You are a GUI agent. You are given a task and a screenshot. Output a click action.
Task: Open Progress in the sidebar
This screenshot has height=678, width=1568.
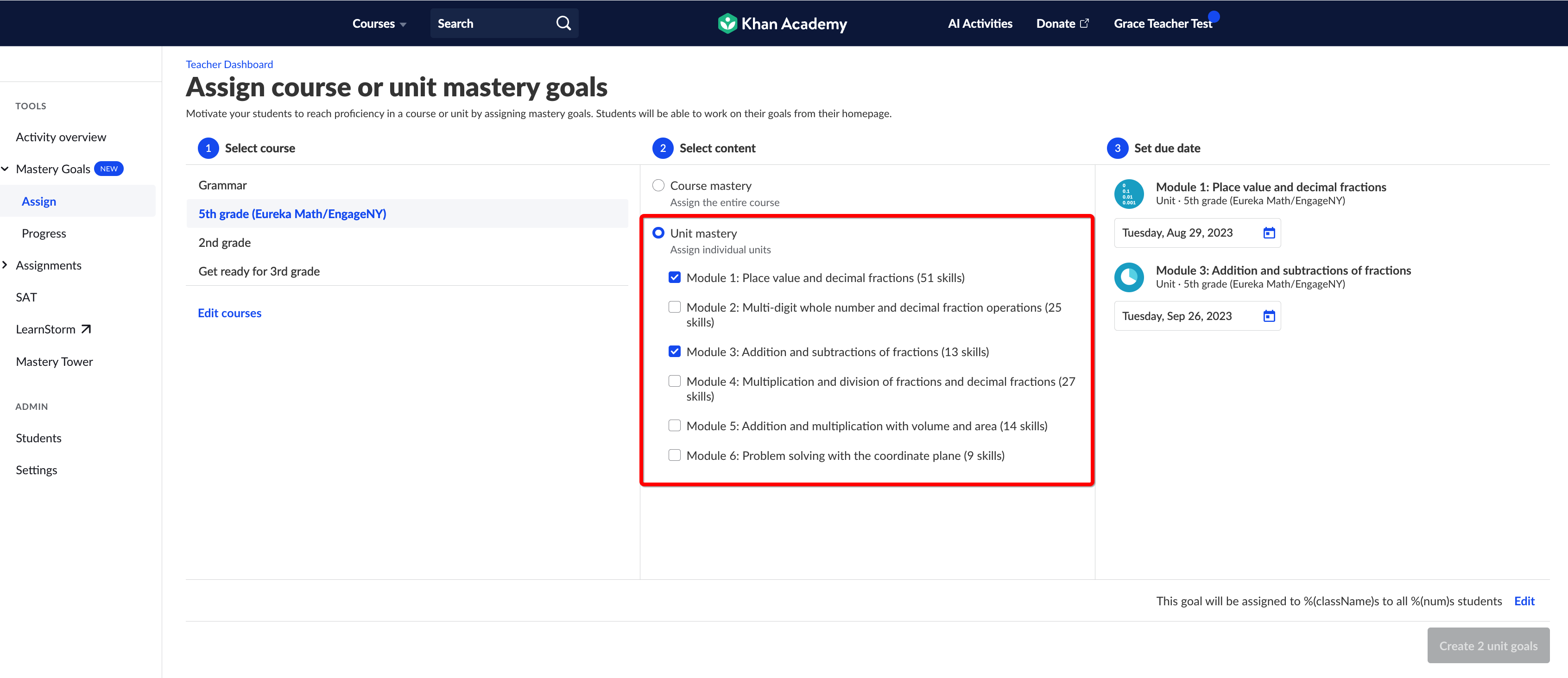[x=44, y=234]
